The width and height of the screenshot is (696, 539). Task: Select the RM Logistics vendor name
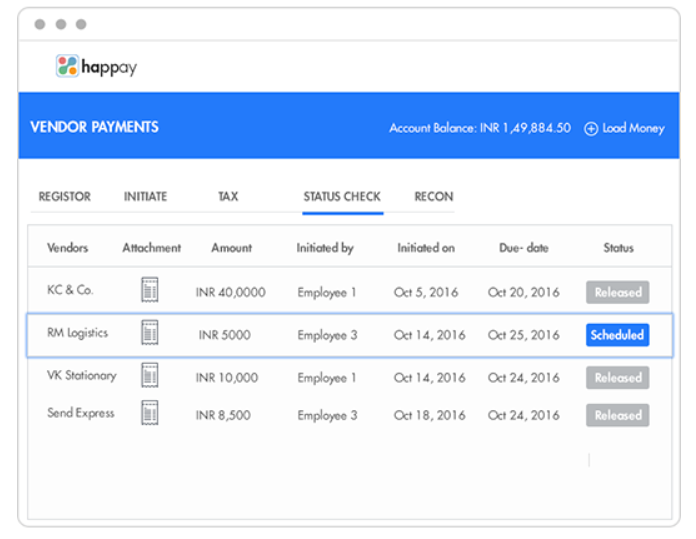[77, 333]
